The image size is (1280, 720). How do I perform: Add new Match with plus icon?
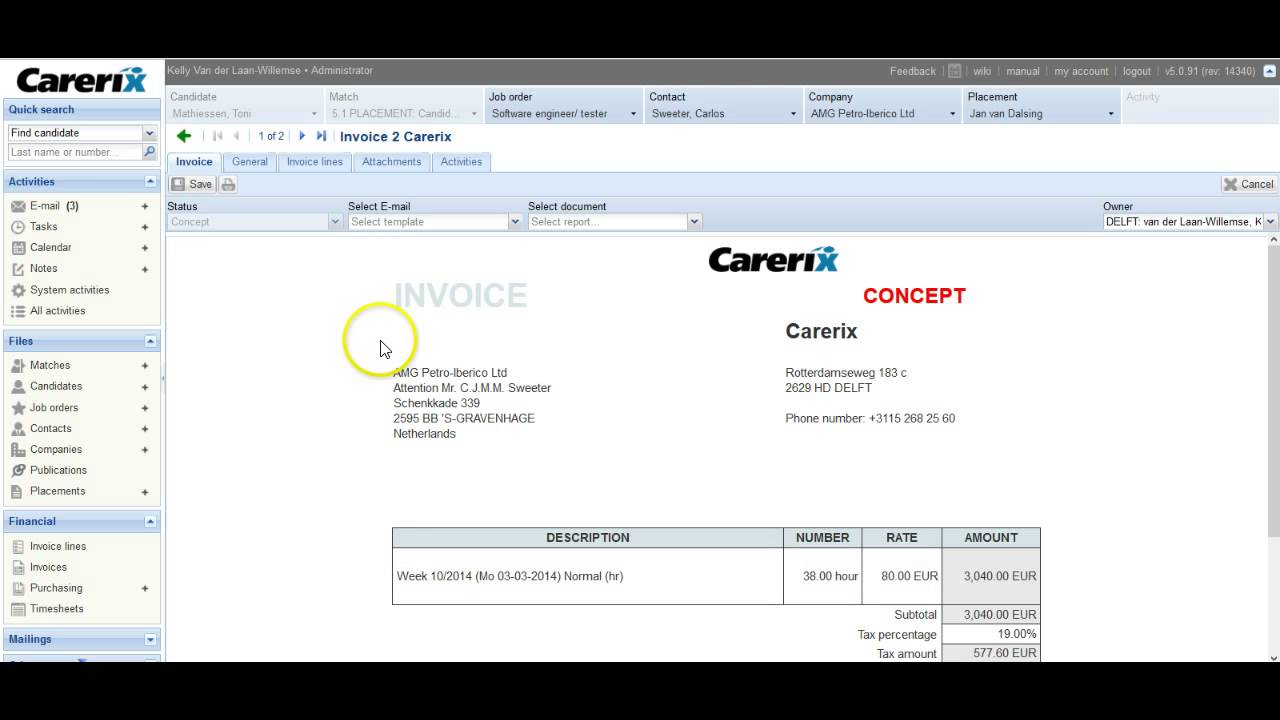[x=145, y=366]
